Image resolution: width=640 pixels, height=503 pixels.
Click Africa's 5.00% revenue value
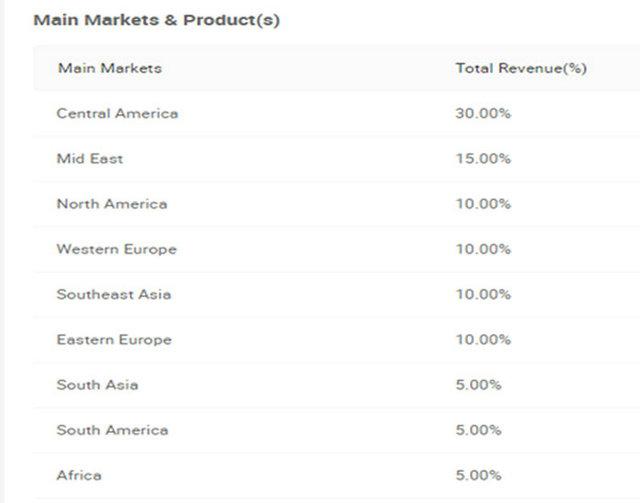click(478, 476)
